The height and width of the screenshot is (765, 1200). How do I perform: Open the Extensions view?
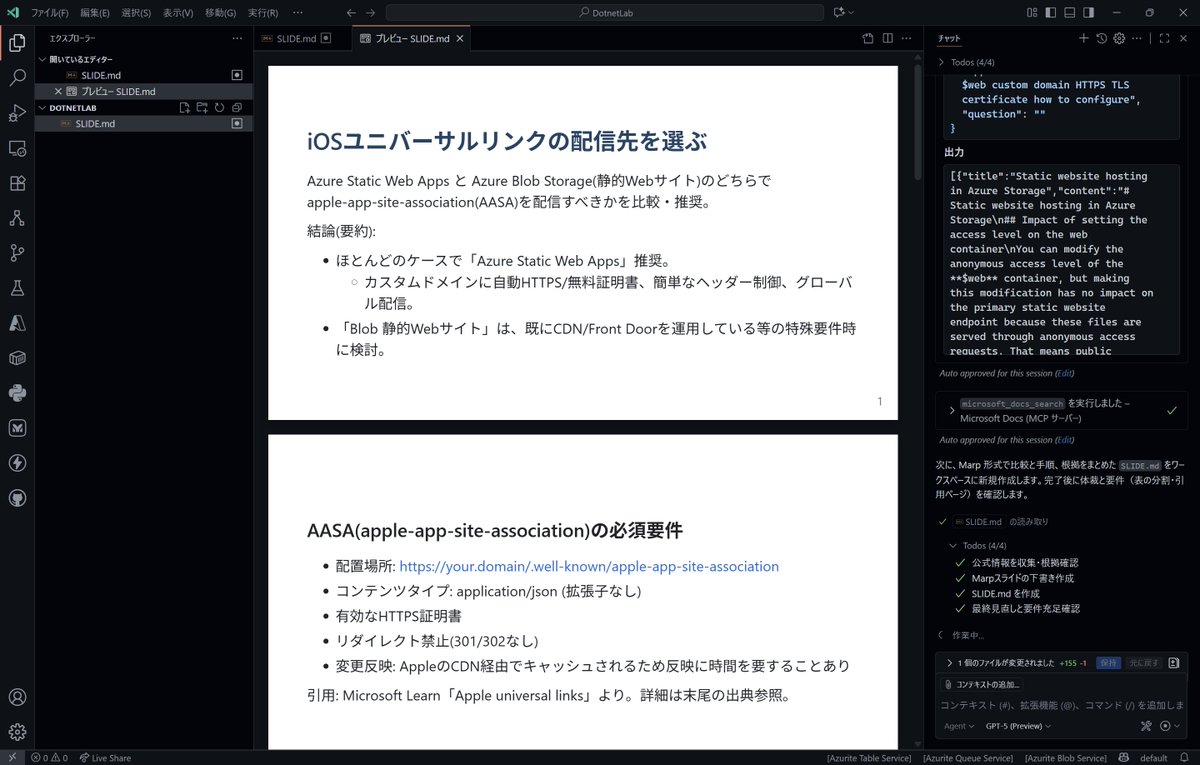click(17, 183)
